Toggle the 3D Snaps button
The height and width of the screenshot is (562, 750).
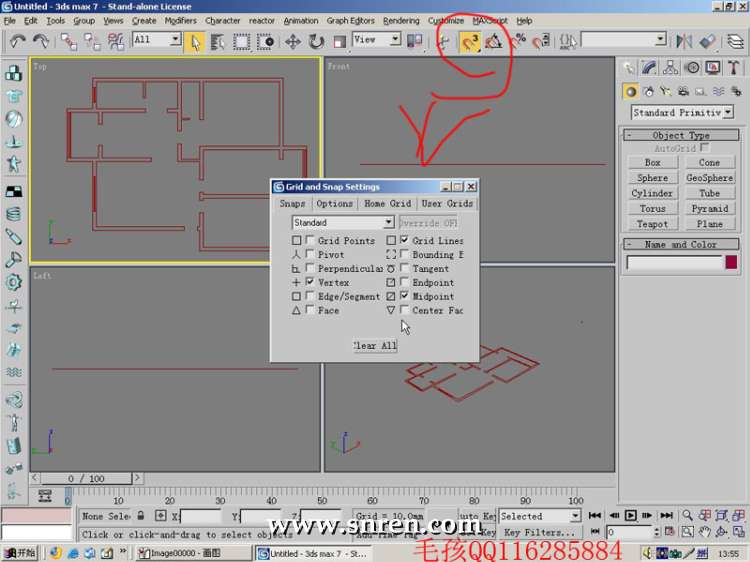[470, 42]
